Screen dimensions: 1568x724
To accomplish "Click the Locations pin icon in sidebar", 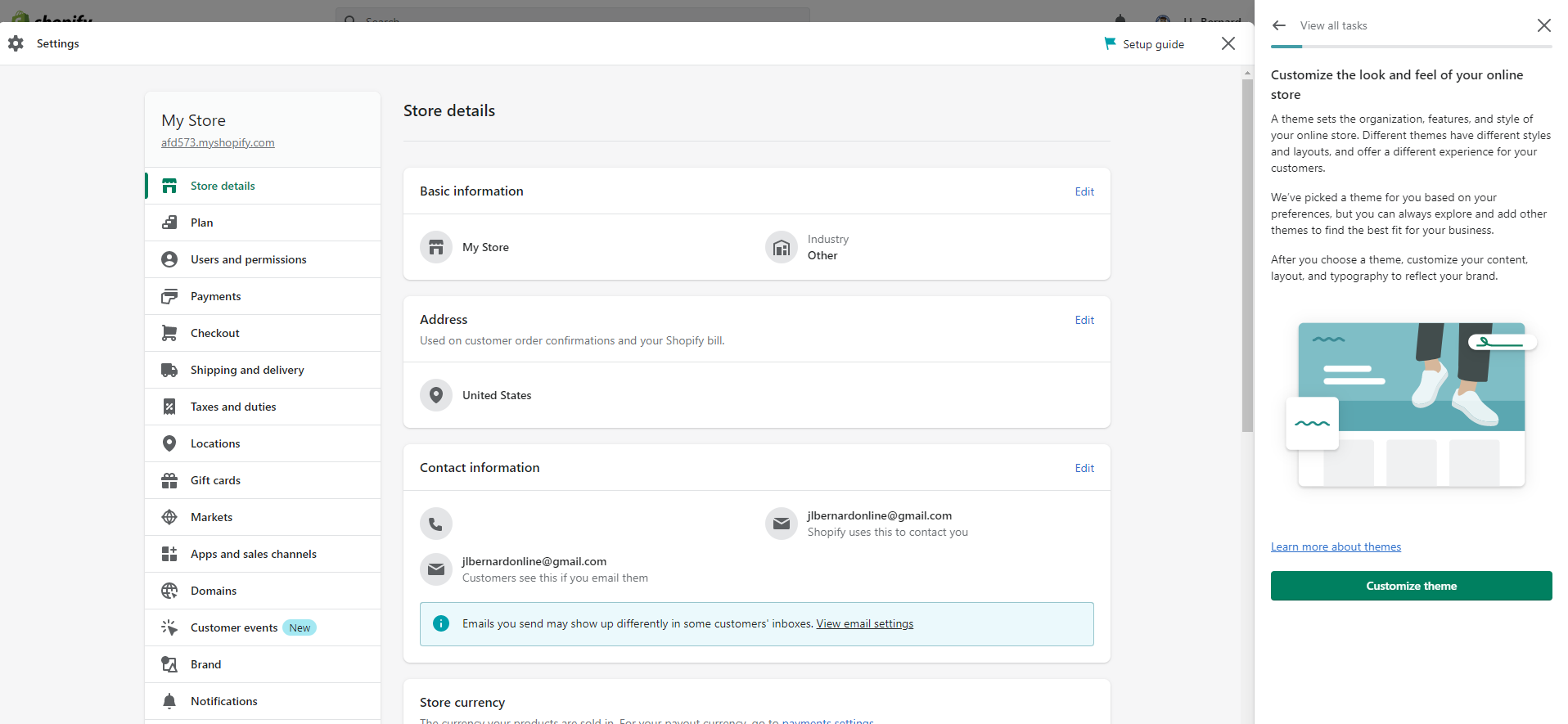I will [169, 443].
